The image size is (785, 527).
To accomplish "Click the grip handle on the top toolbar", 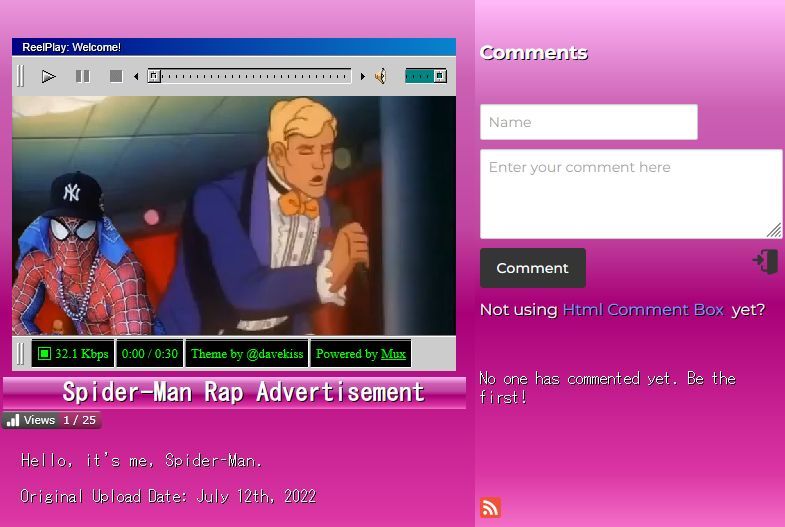I will coord(21,76).
